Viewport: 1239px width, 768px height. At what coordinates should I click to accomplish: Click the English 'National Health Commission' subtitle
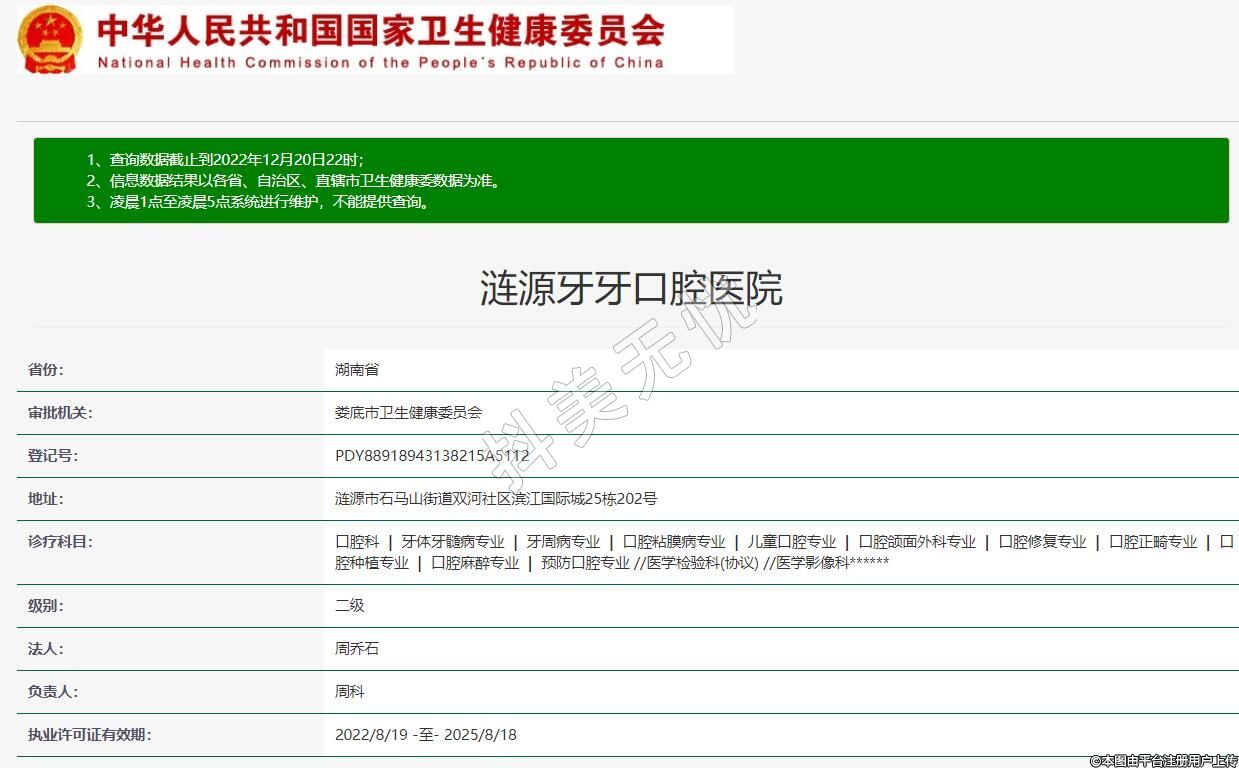380,62
